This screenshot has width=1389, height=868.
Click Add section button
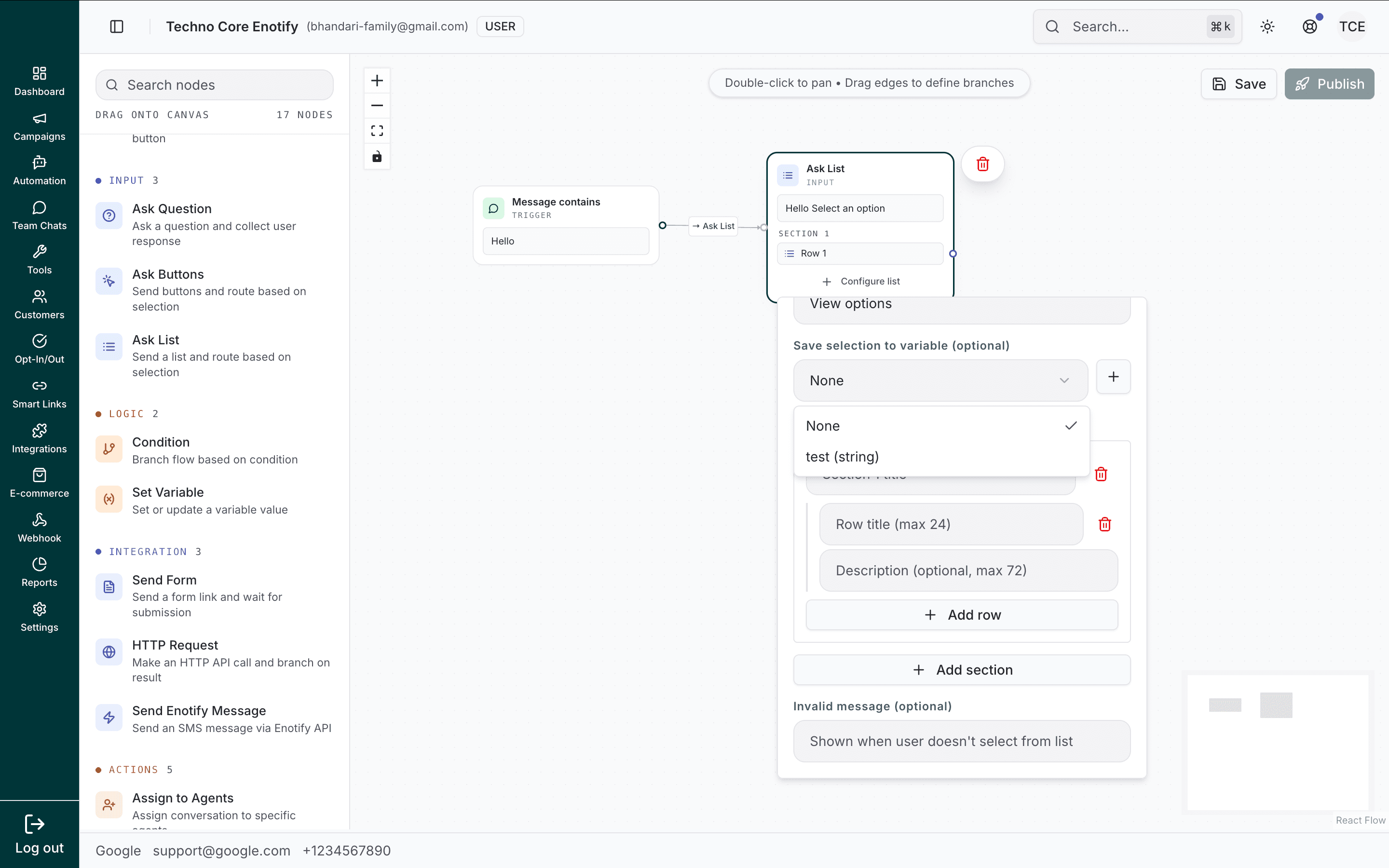coord(962,670)
